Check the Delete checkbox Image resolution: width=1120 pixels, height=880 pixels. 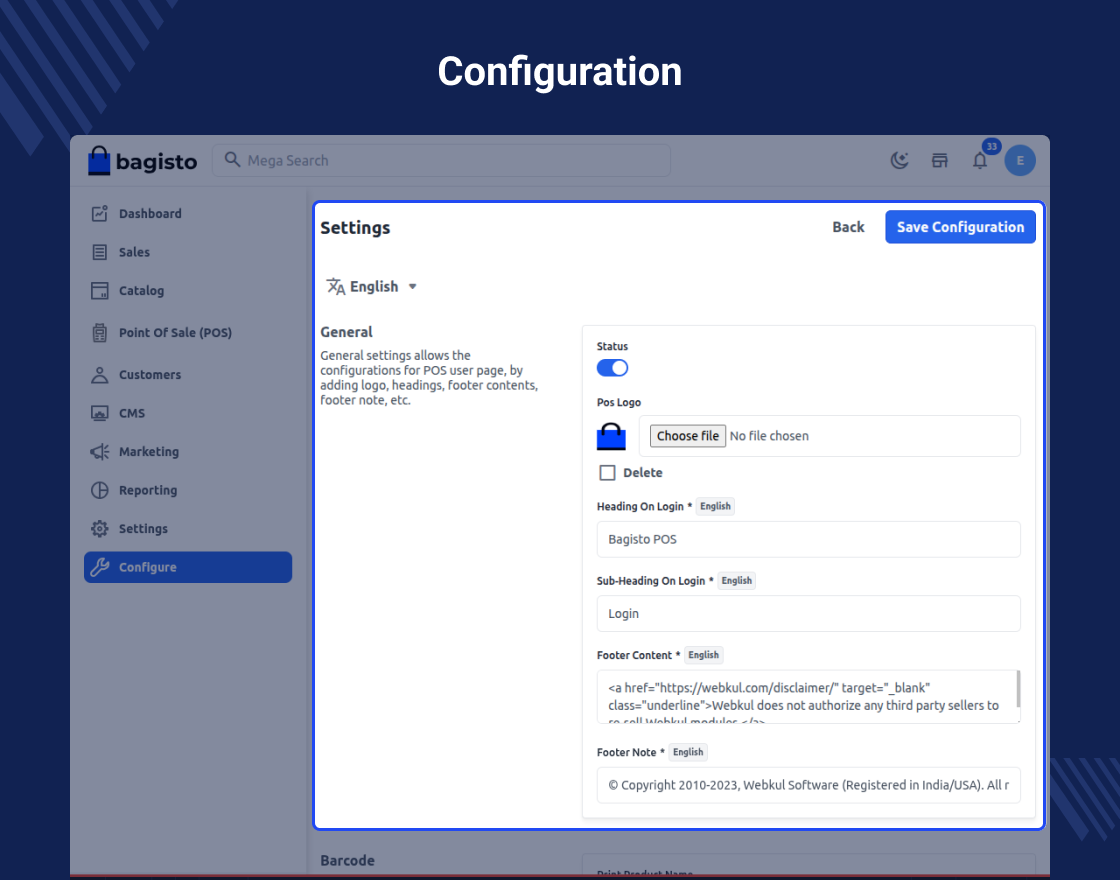click(x=607, y=473)
